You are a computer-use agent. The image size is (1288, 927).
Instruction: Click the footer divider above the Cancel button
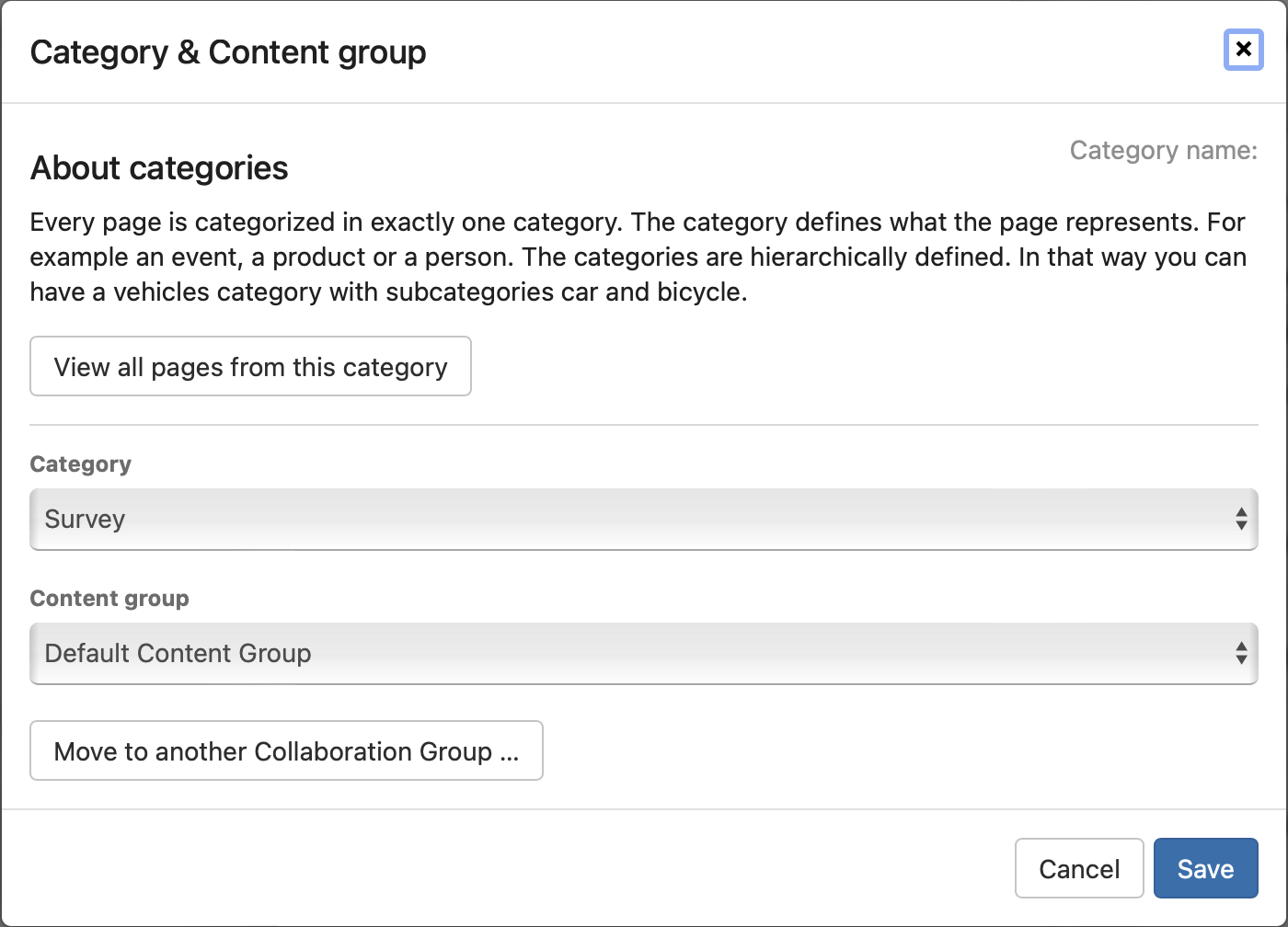point(644,809)
